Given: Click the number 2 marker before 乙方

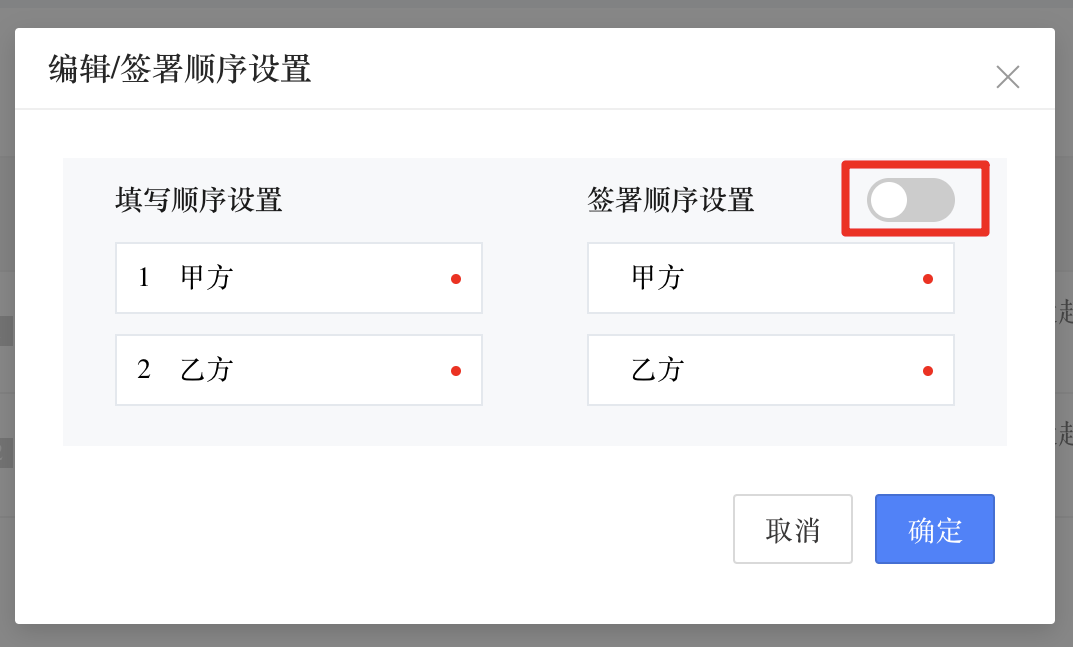Looking at the screenshot, I should [143, 370].
